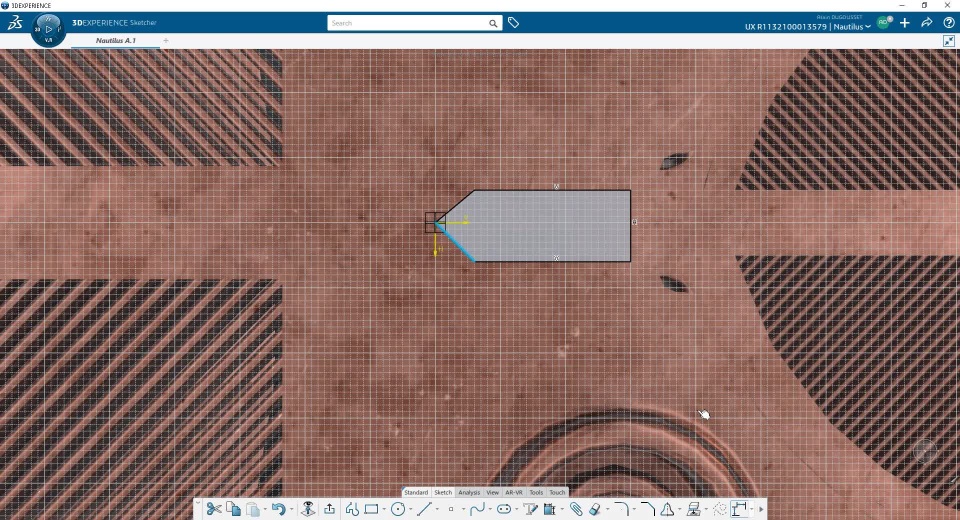The width and height of the screenshot is (960, 520).
Task: Toggle the fullscreen collapse icon
Action: pos(949,41)
